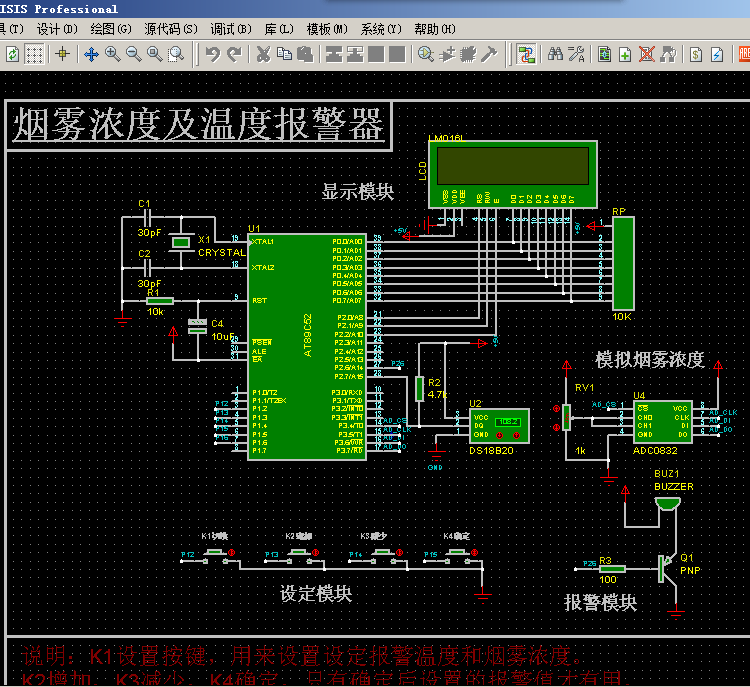Open the 帮助(H) menu
The width and height of the screenshot is (750, 687).
[435, 29]
